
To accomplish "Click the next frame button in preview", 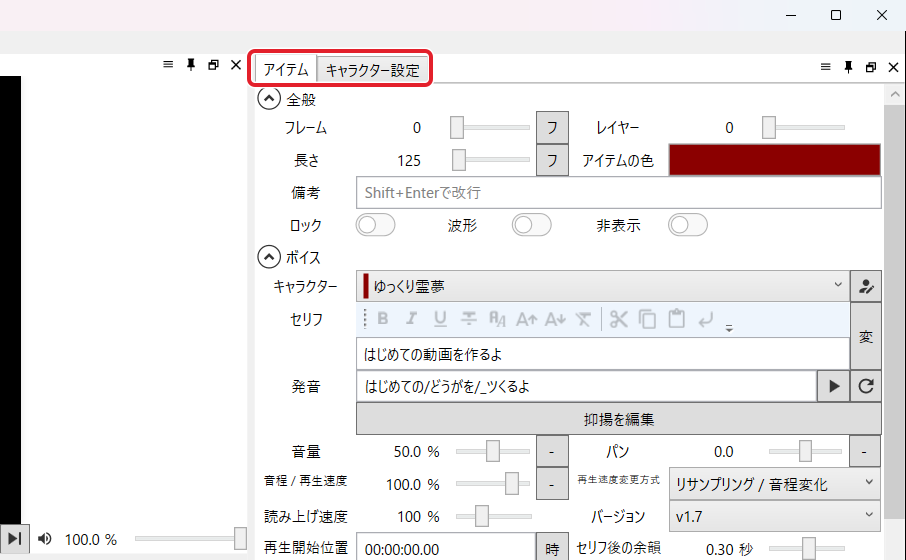I will [x=14, y=539].
